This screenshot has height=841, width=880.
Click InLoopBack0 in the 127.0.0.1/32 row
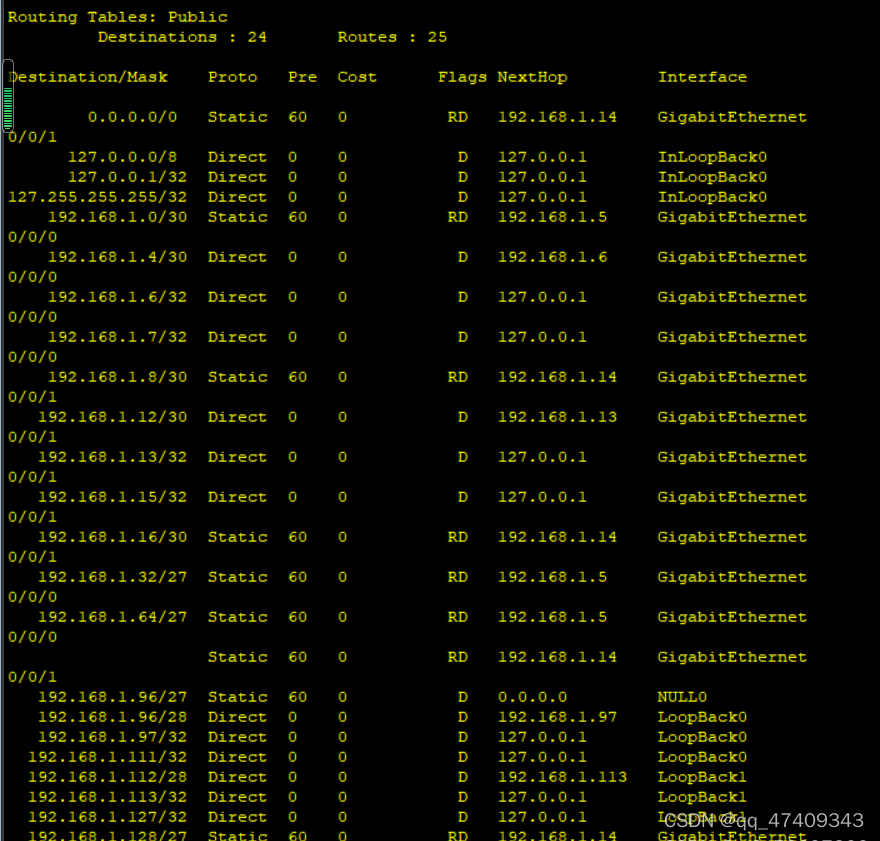coord(713,177)
